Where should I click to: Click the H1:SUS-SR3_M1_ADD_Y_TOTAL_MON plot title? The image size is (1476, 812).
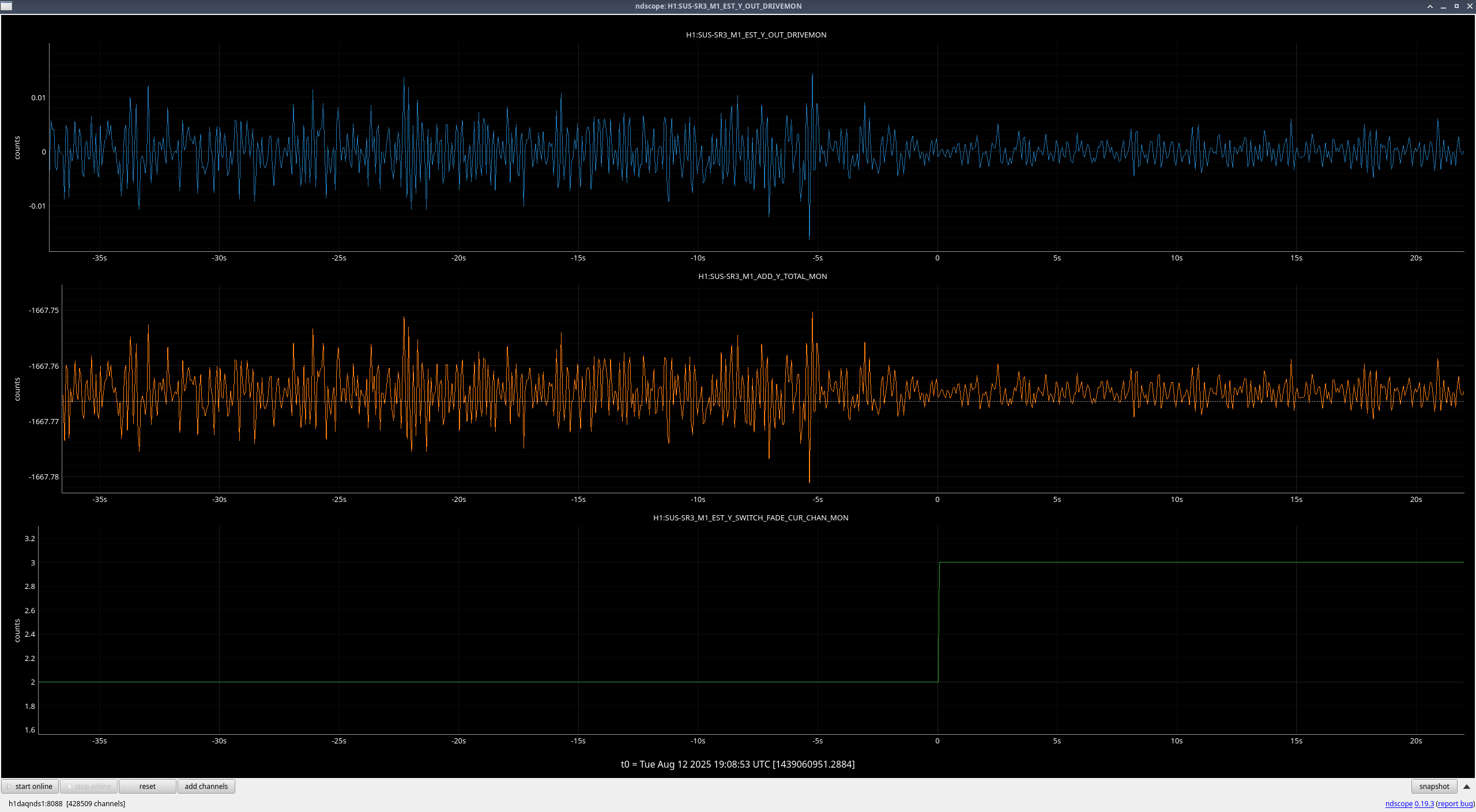coord(762,276)
